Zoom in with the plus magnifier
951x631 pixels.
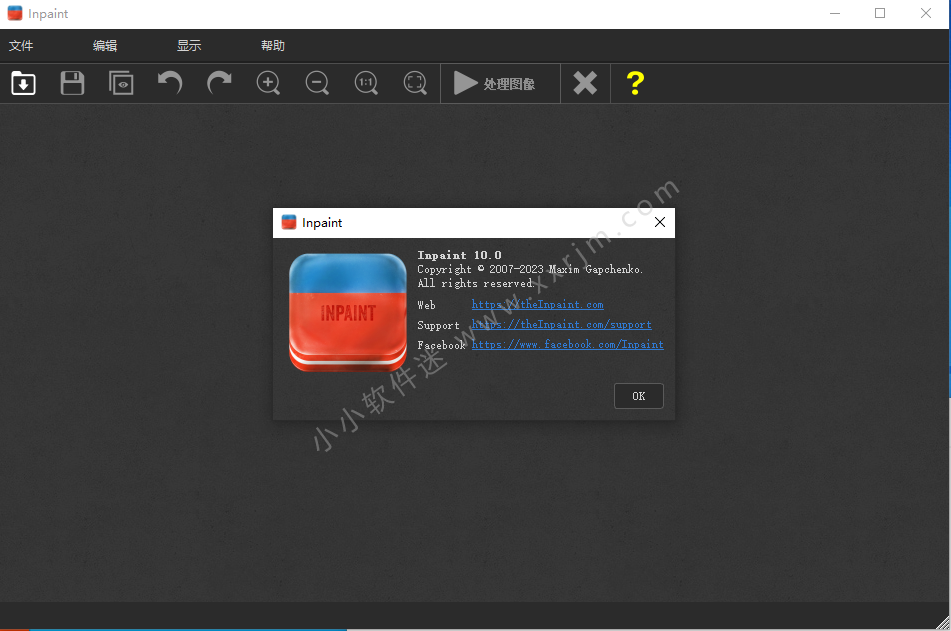(268, 83)
